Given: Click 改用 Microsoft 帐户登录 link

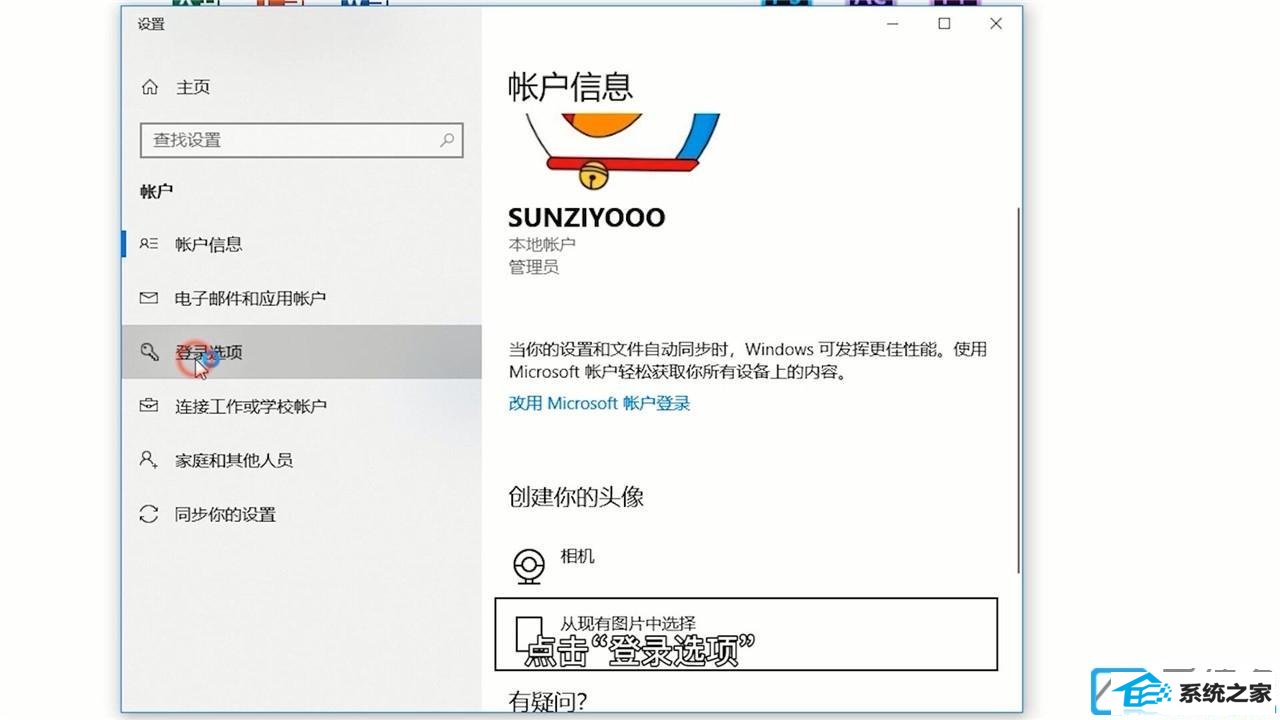Looking at the screenshot, I should click(599, 403).
